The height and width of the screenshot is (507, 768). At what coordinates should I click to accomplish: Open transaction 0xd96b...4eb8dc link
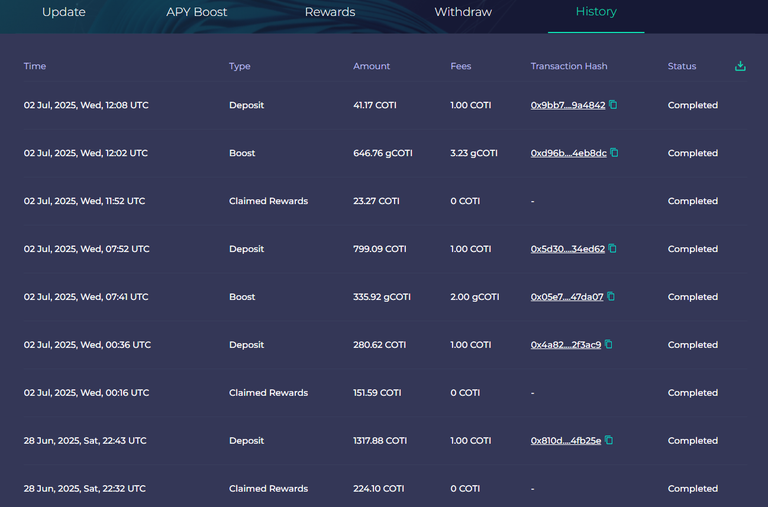point(569,153)
